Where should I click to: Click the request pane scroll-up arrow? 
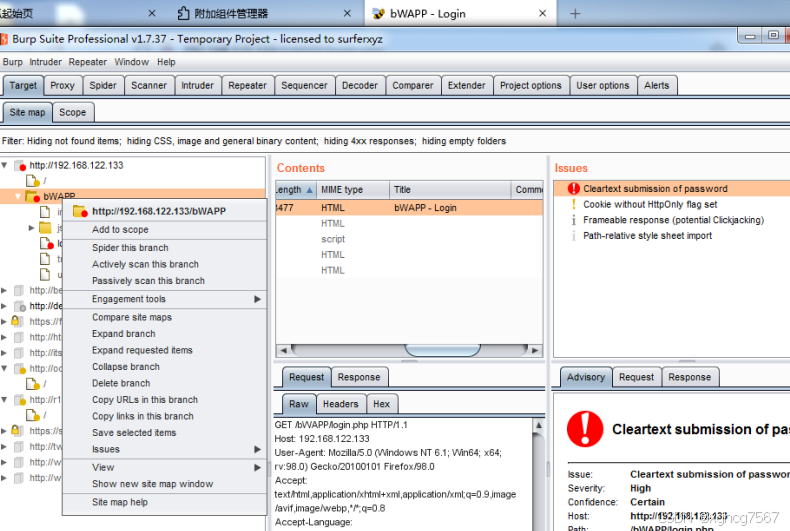[x=538, y=425]
